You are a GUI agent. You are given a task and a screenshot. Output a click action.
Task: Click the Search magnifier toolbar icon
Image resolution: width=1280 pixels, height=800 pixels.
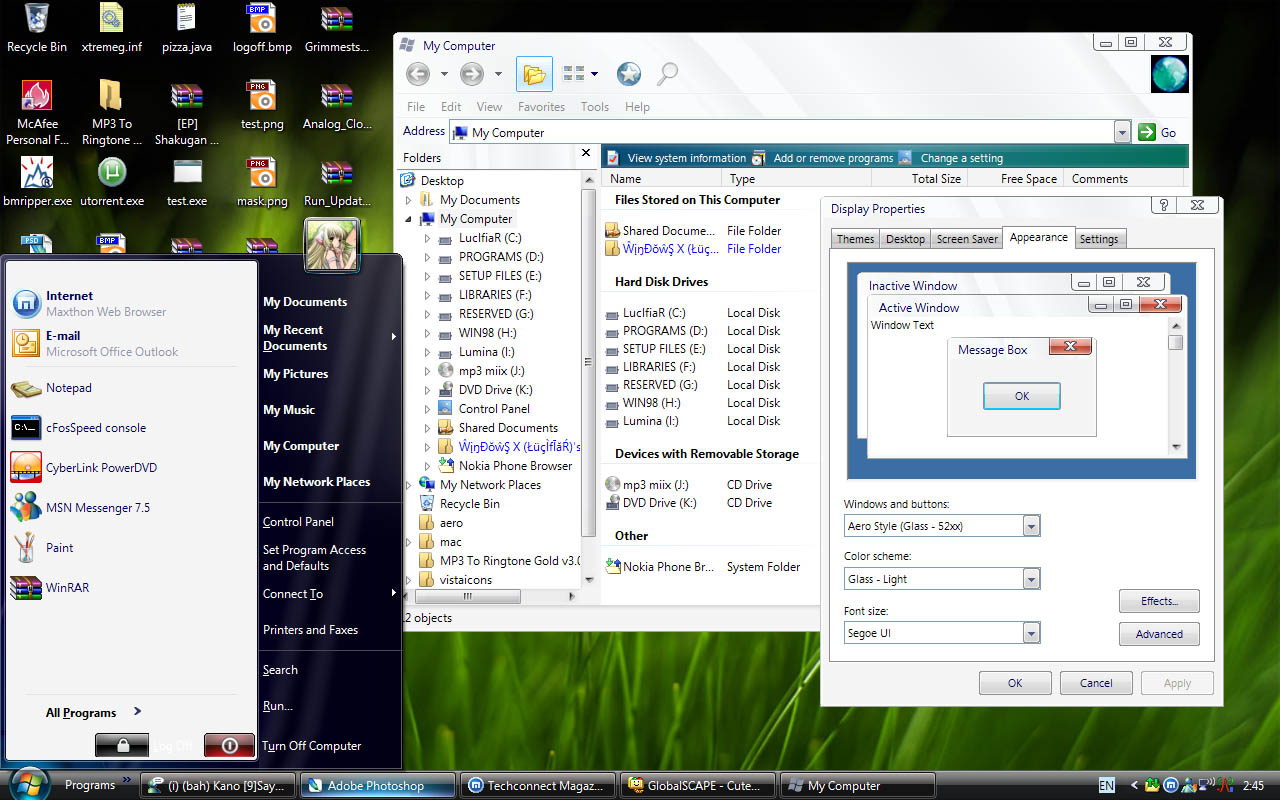point(667,74)
